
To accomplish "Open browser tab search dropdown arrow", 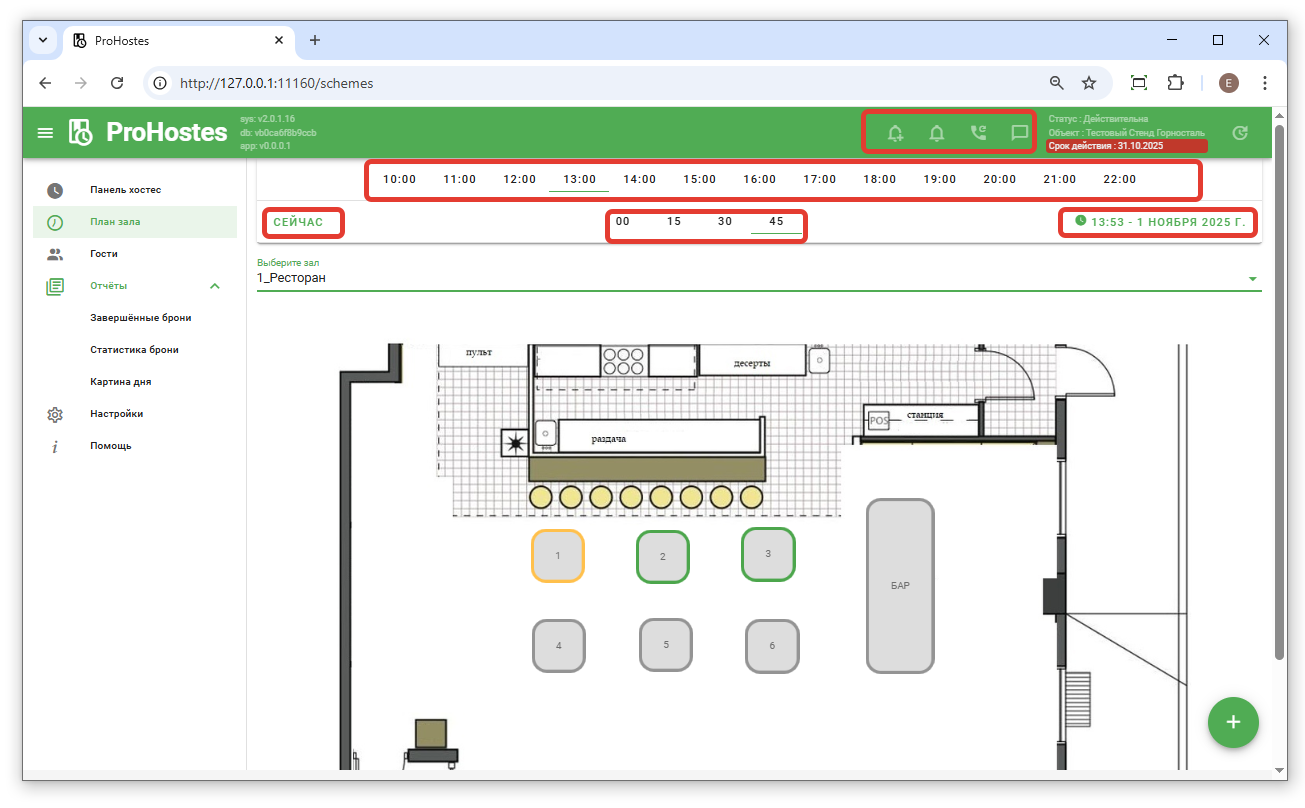I will [42, 40].
